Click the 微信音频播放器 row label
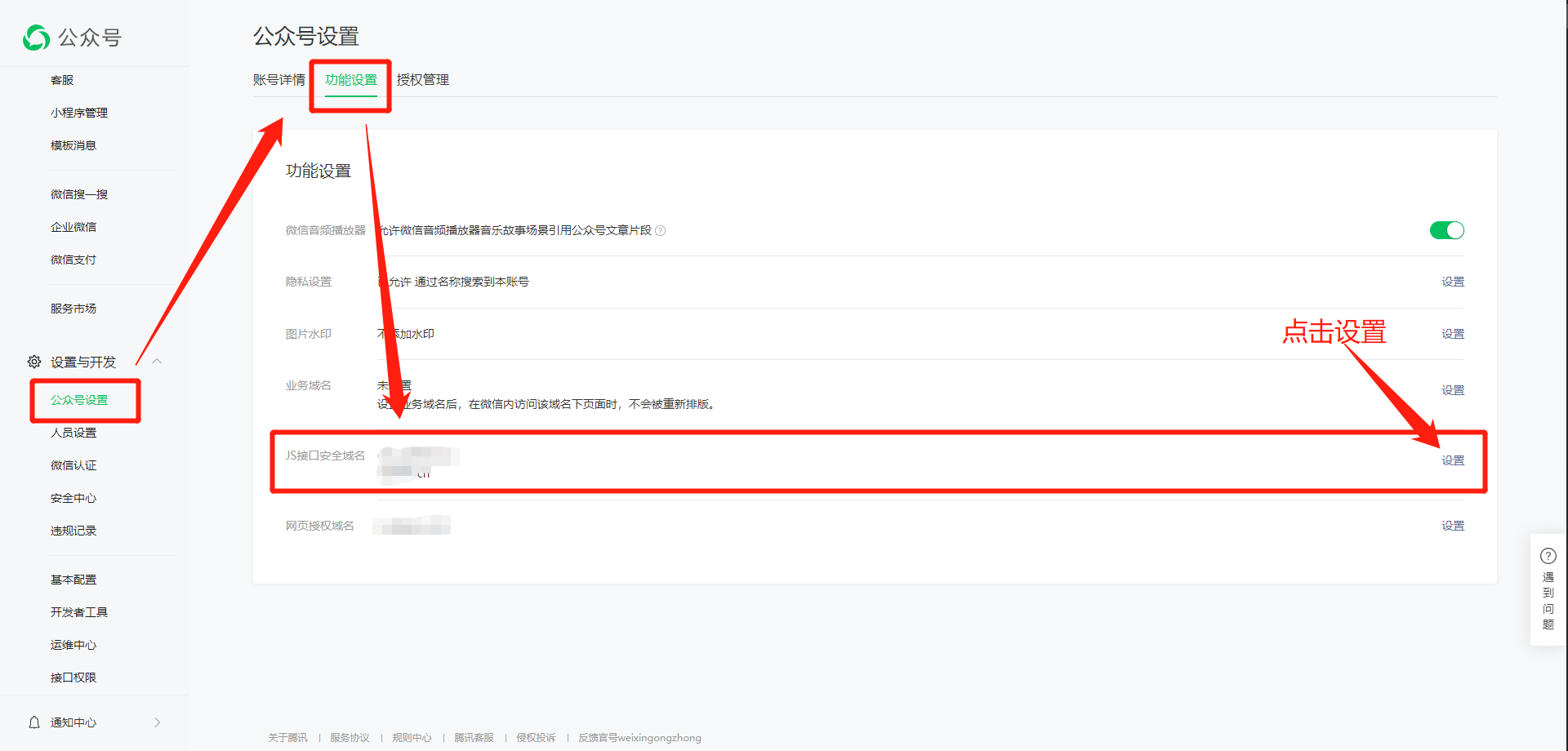1568x751 pixels. click(326, 230)
